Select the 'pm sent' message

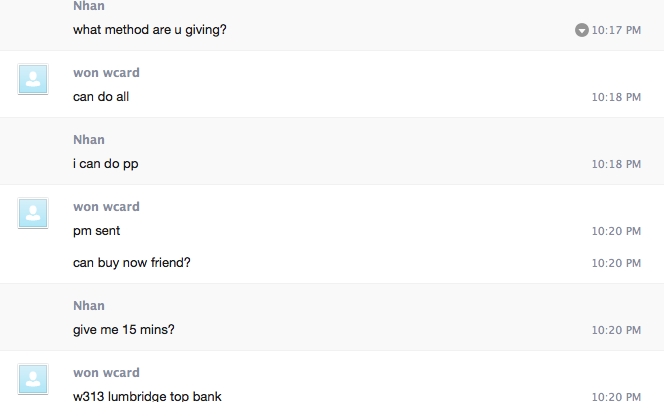[x=97, y=231]
